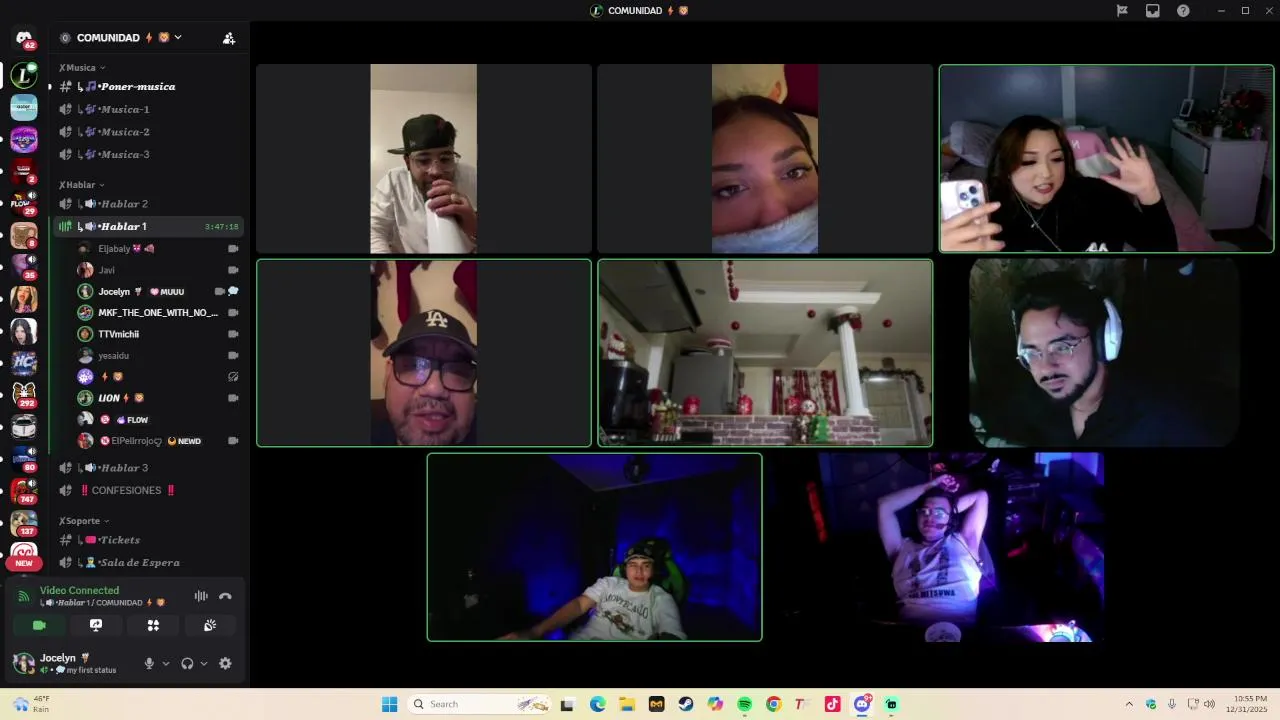
Task: Open TikTok from the taskbar
Action: coord(832,704)
